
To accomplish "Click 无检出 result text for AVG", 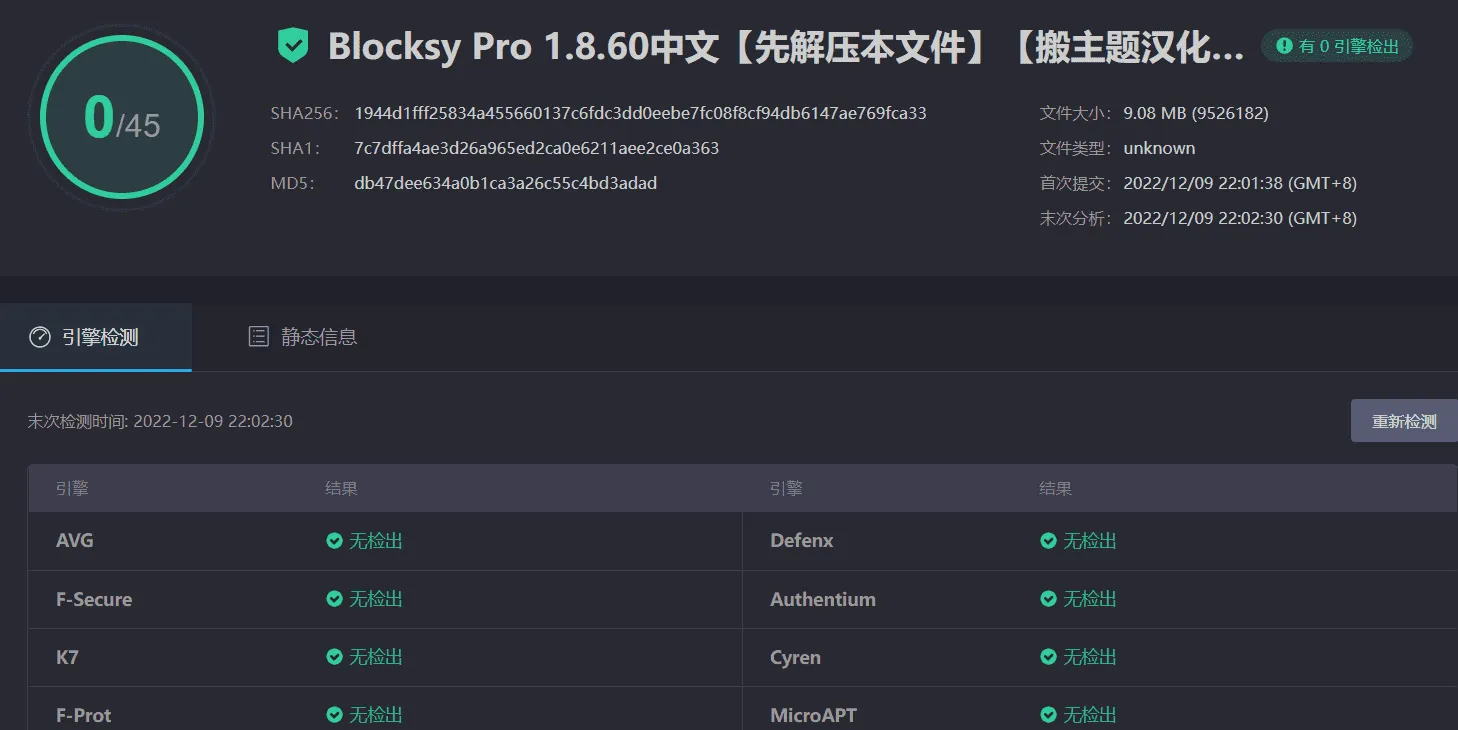I will (376, 541).
